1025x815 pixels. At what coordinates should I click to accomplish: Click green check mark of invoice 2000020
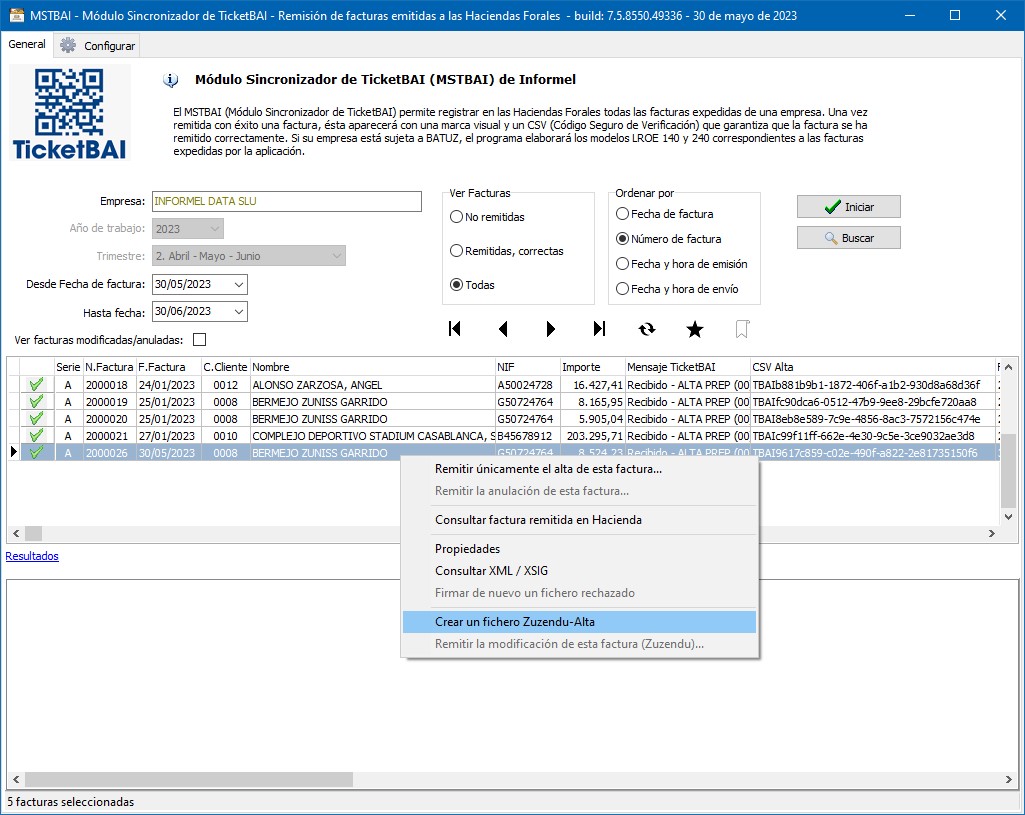37,418
